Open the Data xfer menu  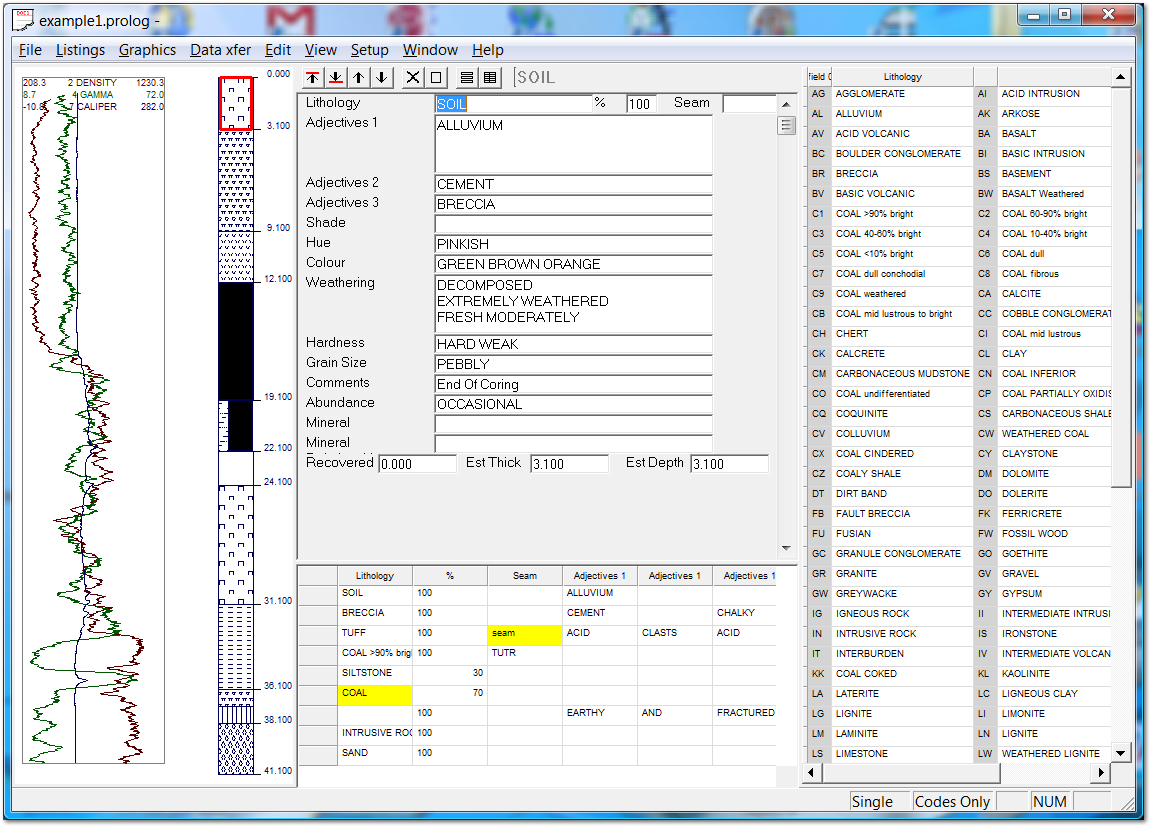220,50
